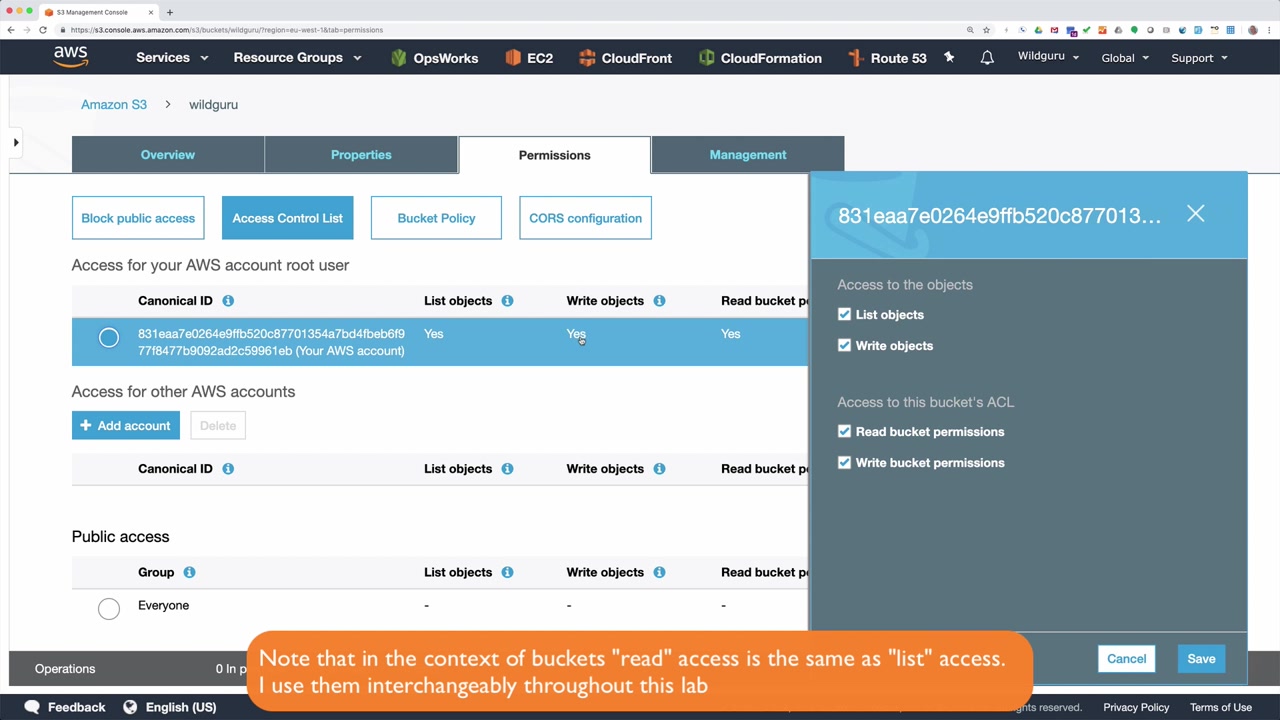The image size is (1280, 720).
Task: Click Write objects info icon under root user access
Action: point(659,301)
